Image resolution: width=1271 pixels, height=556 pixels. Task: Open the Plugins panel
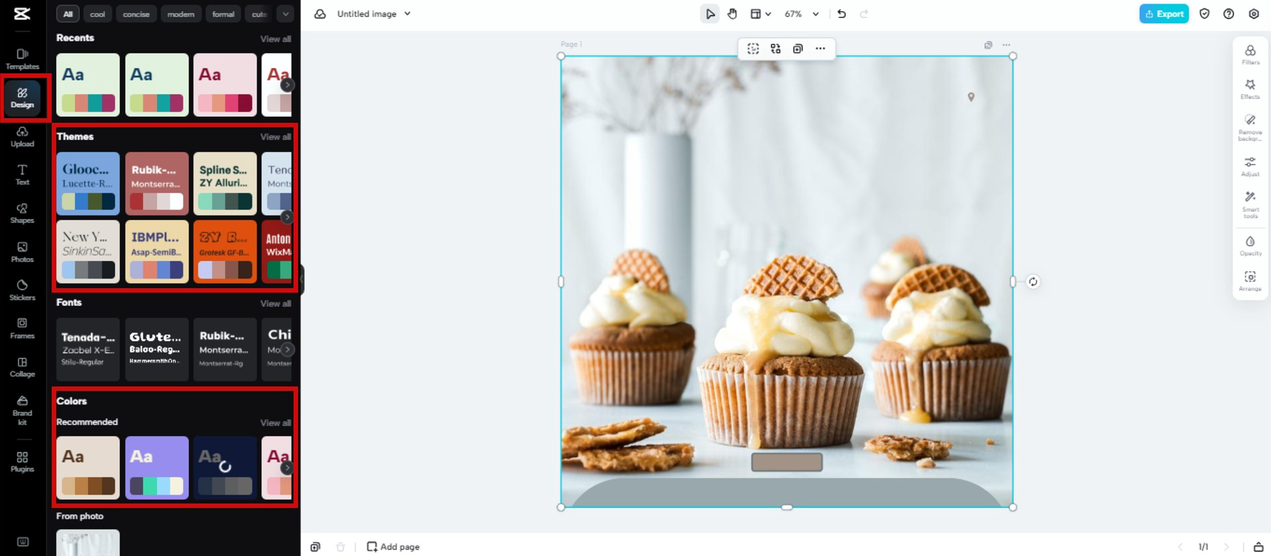pyautogui.click(x=22, y=461)
